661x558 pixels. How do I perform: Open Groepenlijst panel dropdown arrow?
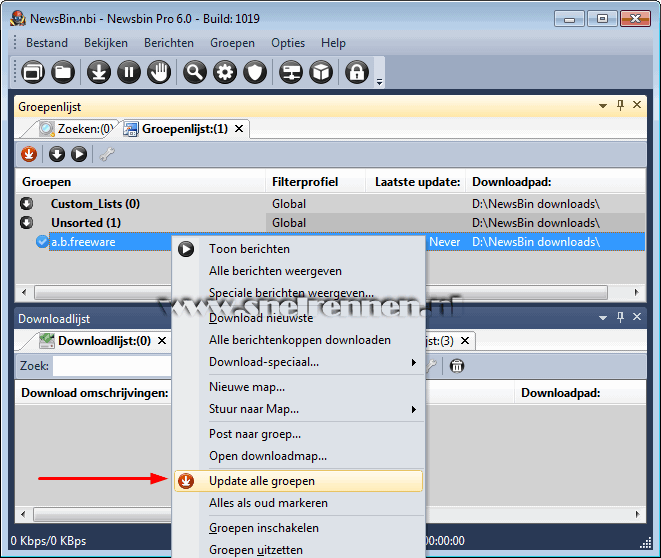[603, 106]
